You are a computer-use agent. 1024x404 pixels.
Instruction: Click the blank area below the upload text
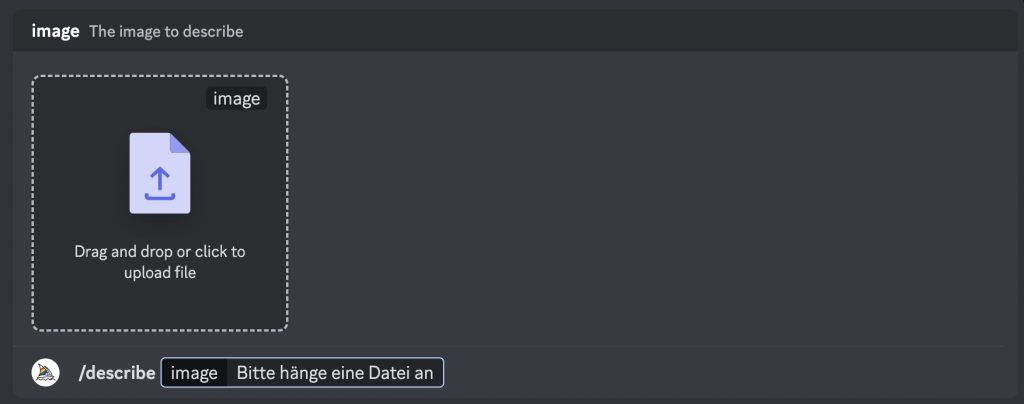point(160,305)
